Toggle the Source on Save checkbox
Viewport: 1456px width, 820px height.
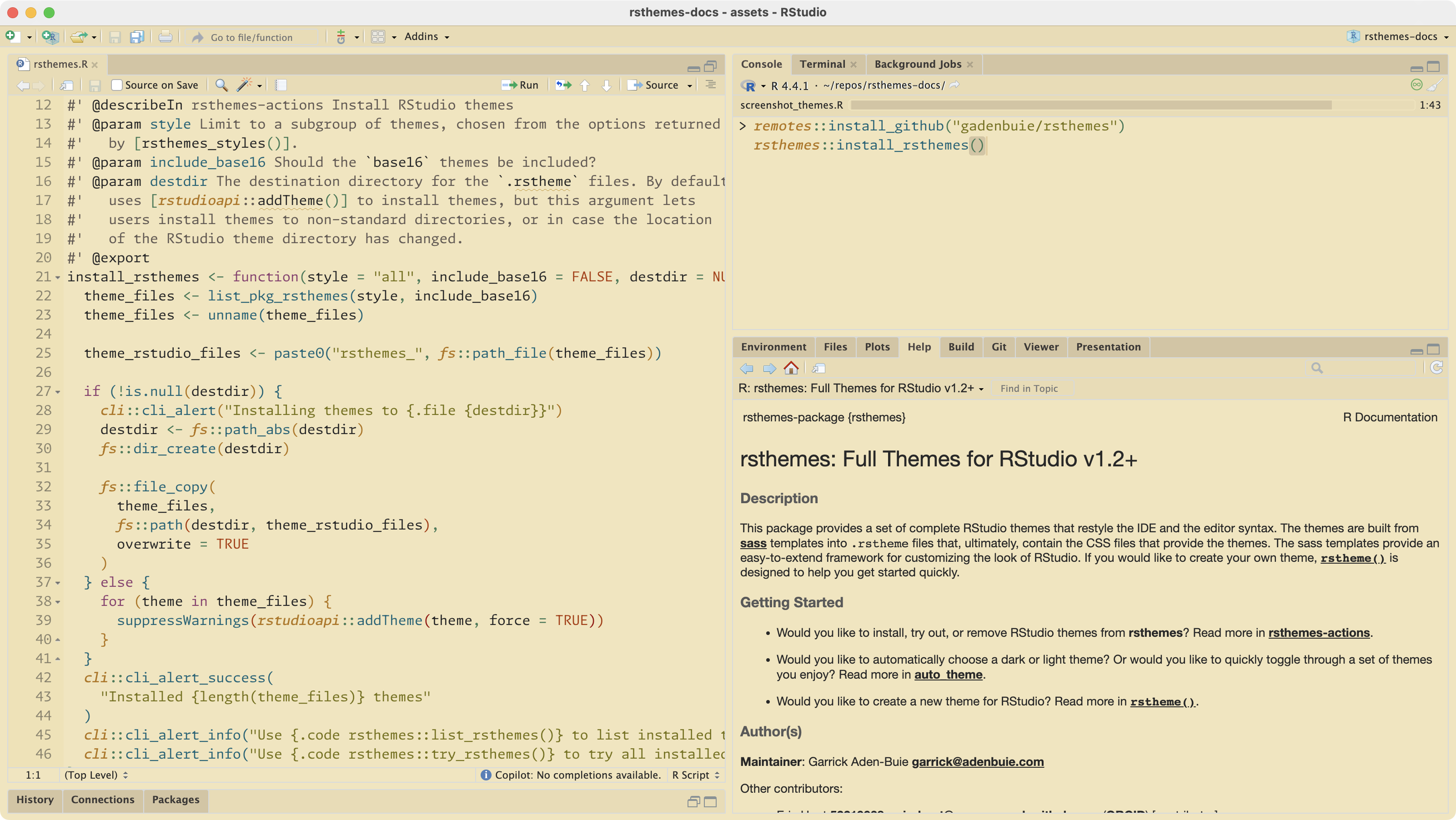(x=117, y=85)
